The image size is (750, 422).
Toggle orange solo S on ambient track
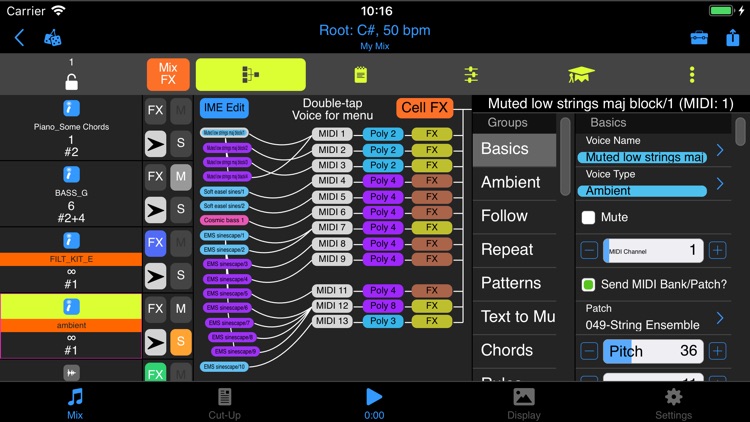181,342
